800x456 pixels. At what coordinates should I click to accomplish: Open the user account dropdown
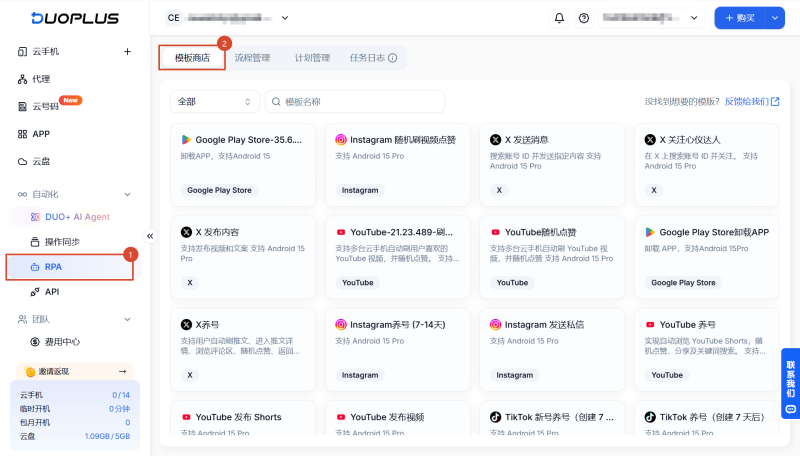coord(651,18)
